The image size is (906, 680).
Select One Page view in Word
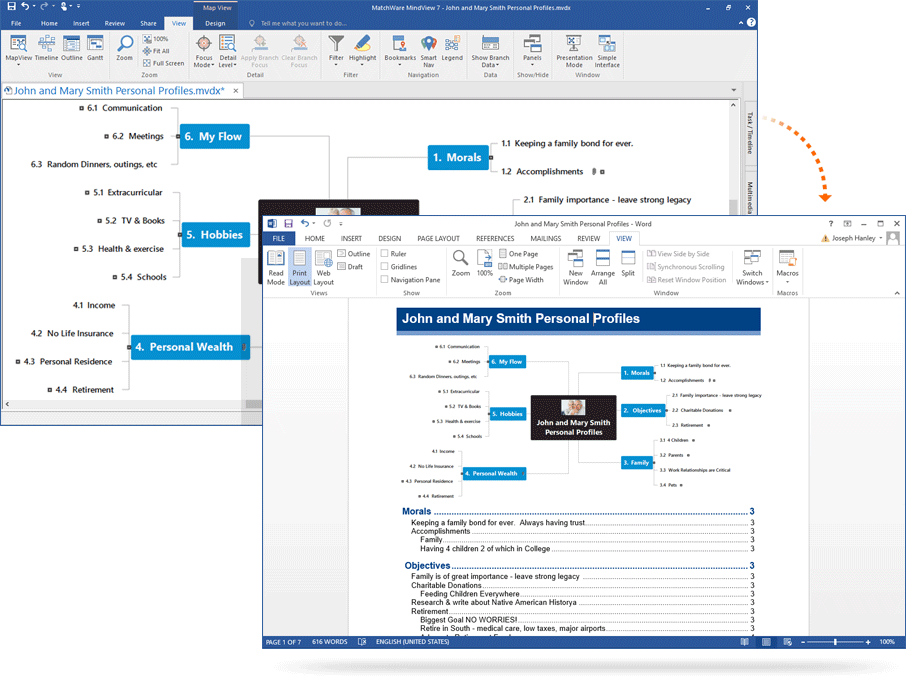[518, 254]
